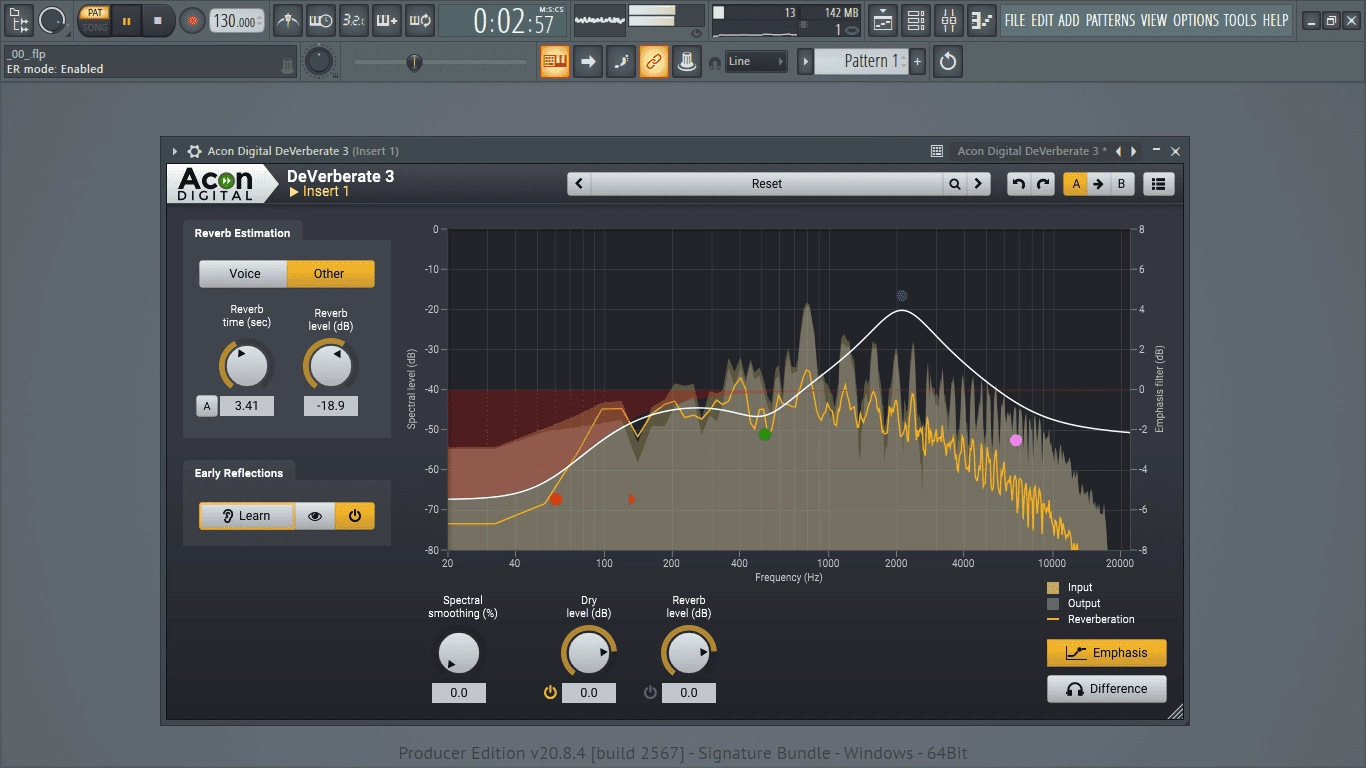The height and width of the screenshot is (768, 1366).
Task: Toggle early reflections power button
Action: 355,516
